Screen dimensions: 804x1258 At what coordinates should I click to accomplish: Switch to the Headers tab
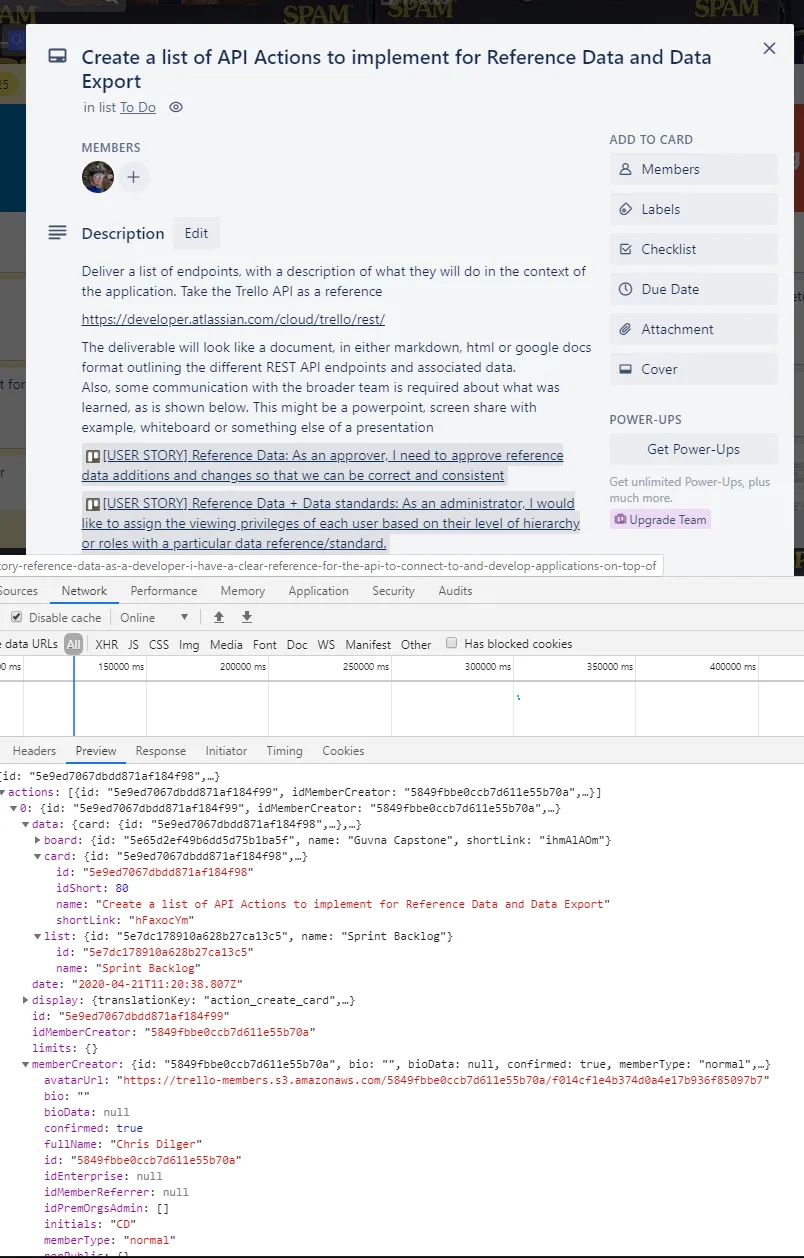[x=34, y=751]
